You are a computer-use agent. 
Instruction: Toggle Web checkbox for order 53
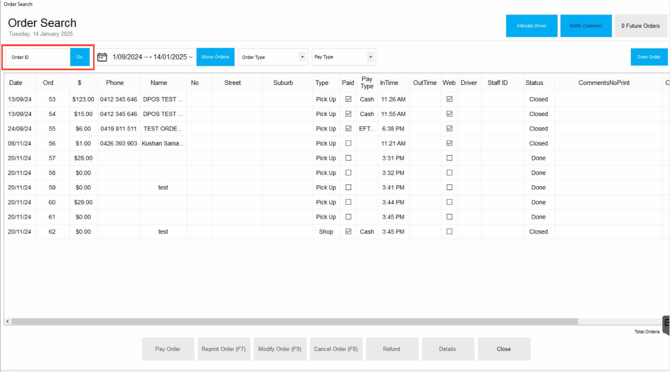449,99
